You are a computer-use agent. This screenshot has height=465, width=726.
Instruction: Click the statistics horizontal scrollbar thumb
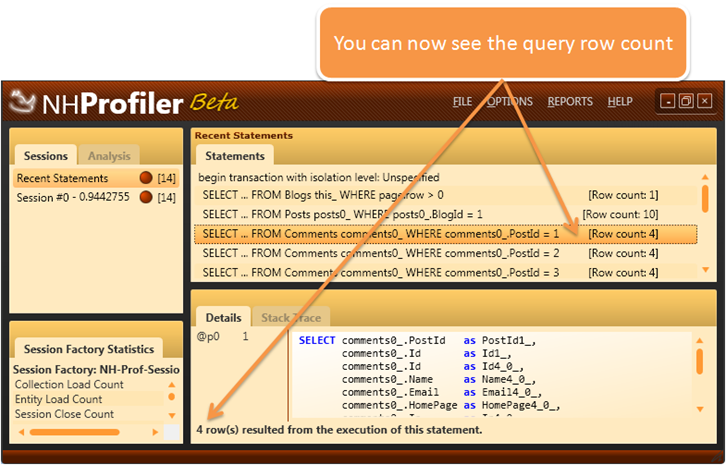click(x=75, y=432)
